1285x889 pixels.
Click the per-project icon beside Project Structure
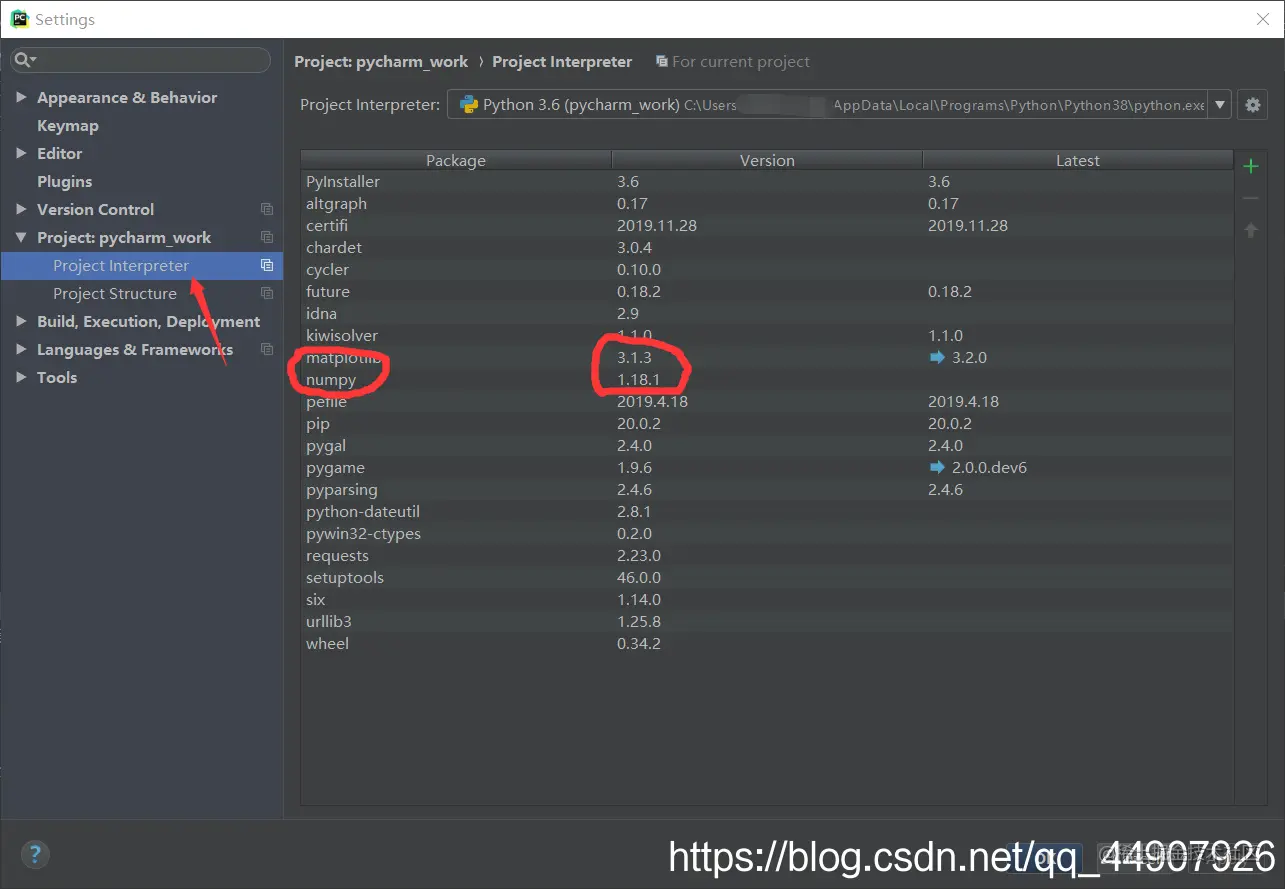tap(267, 293)
